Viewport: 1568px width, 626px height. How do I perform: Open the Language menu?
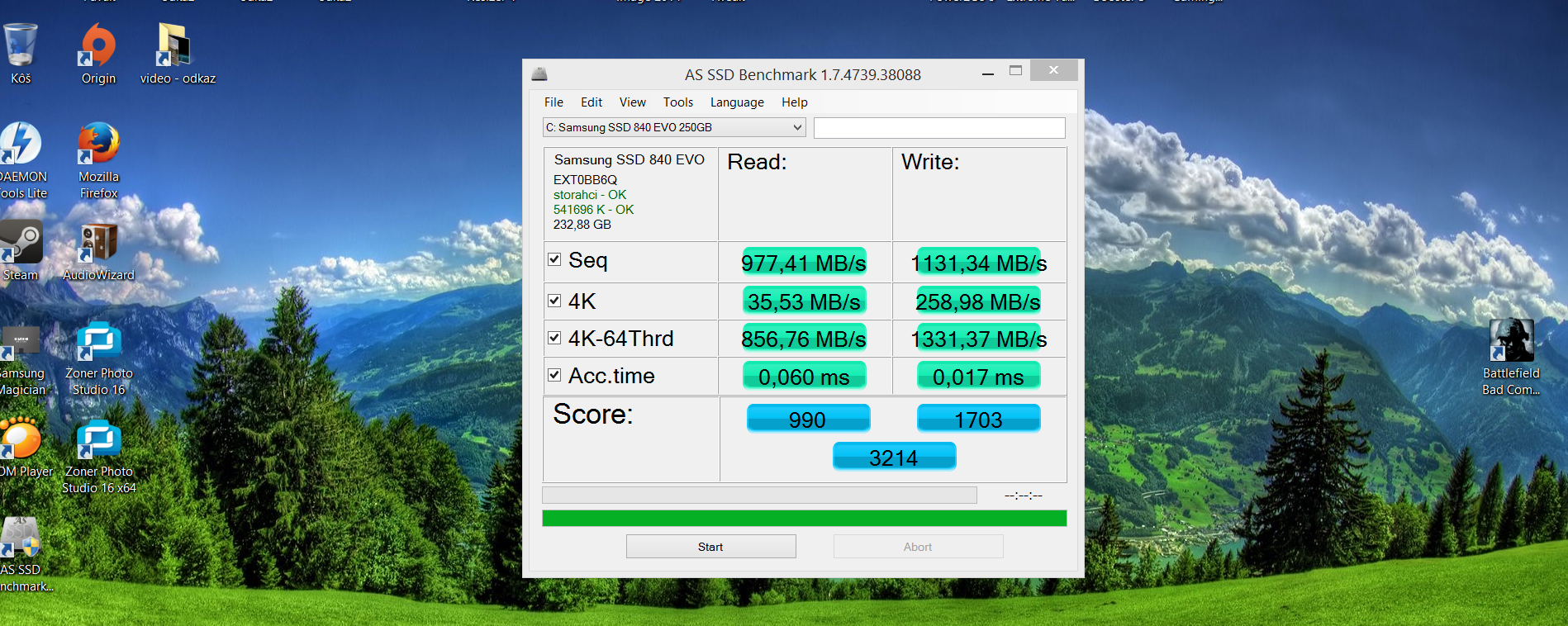(737, 102)
